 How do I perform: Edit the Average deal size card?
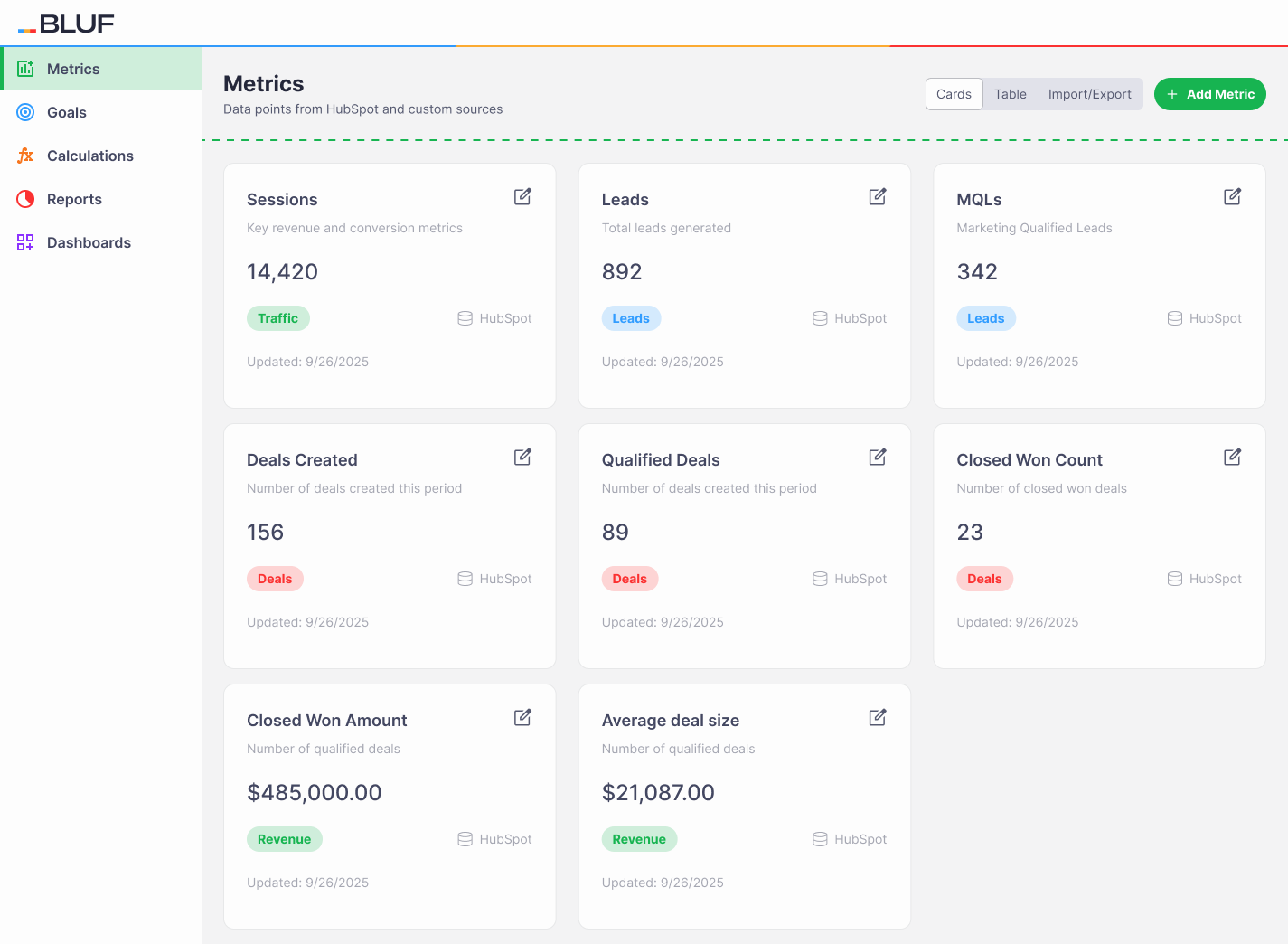click(x=878, y=718)
